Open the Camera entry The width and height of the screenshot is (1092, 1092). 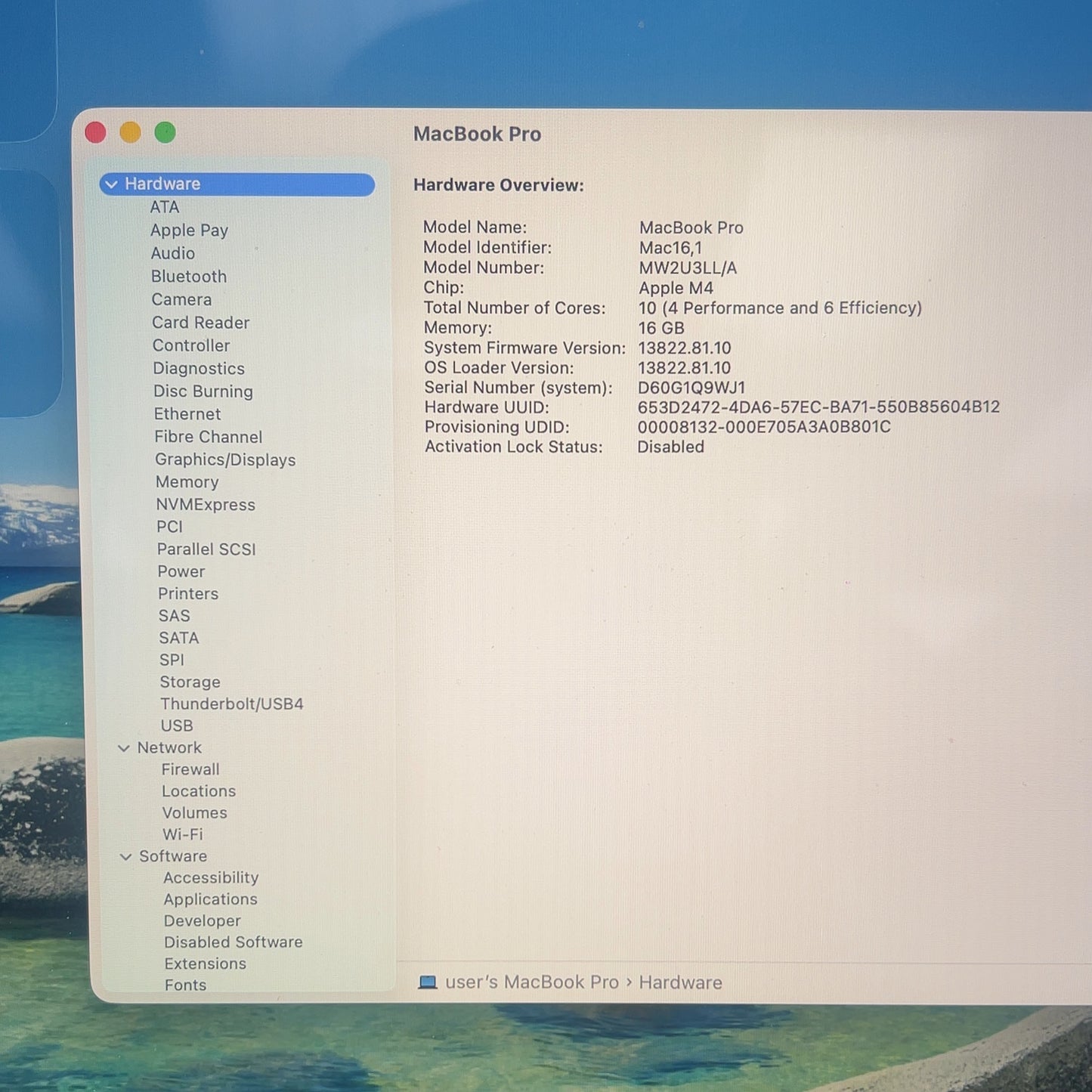(x=181, y=299)
